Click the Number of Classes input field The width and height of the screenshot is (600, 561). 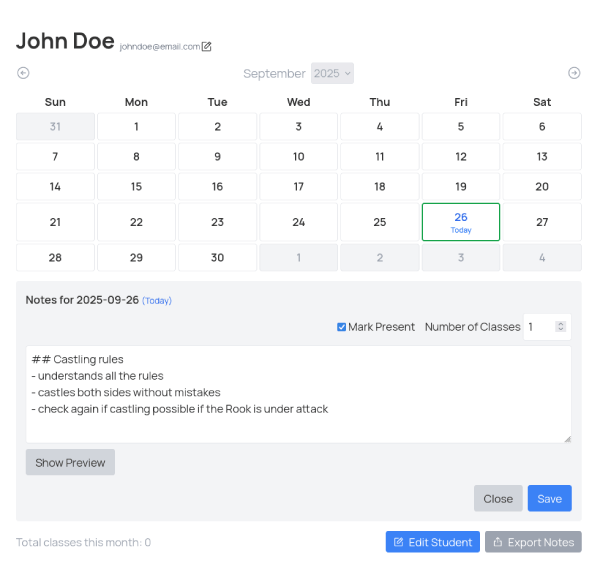point(539,327)
